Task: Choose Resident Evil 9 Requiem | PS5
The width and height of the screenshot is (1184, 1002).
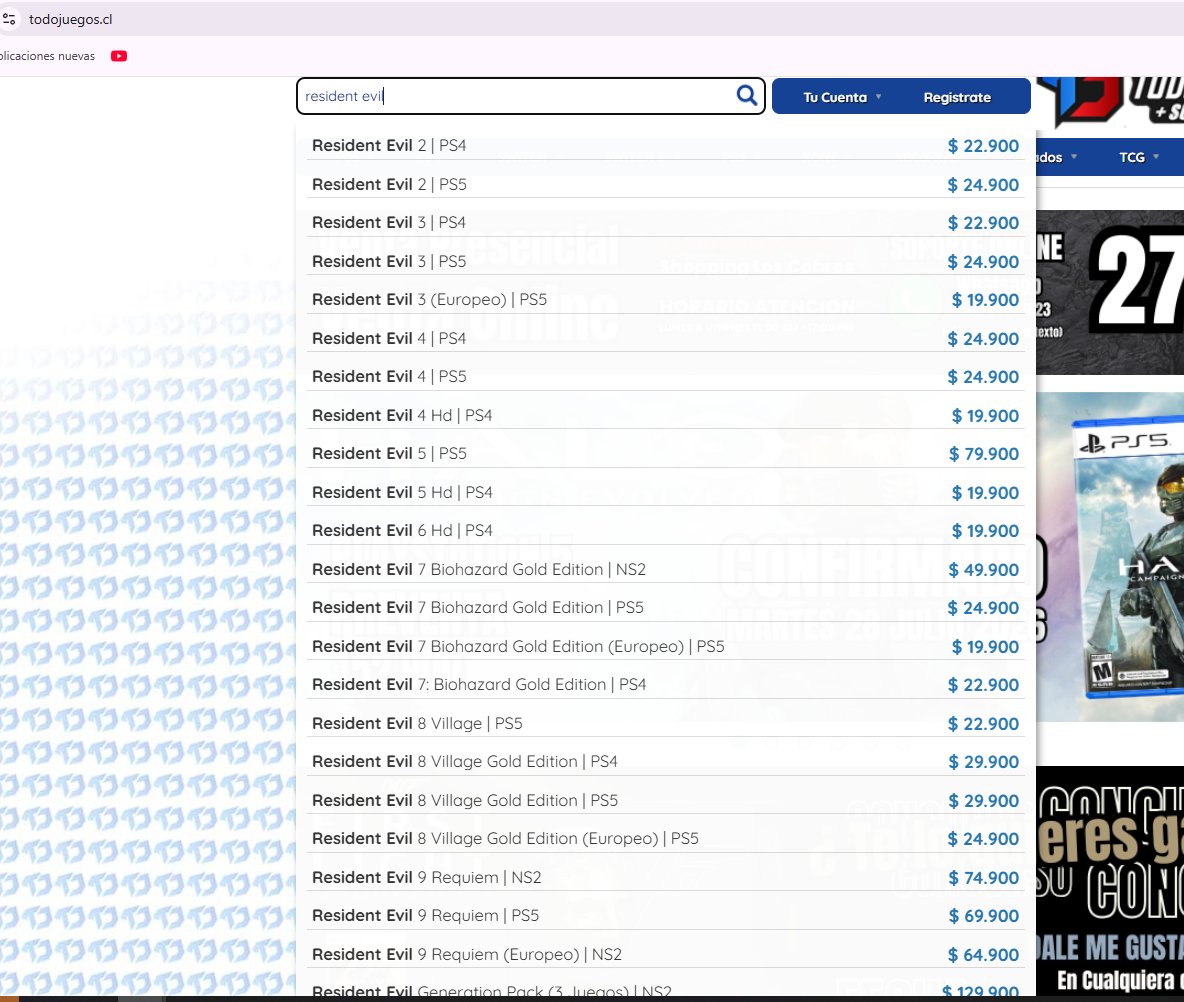Action: 665,916
